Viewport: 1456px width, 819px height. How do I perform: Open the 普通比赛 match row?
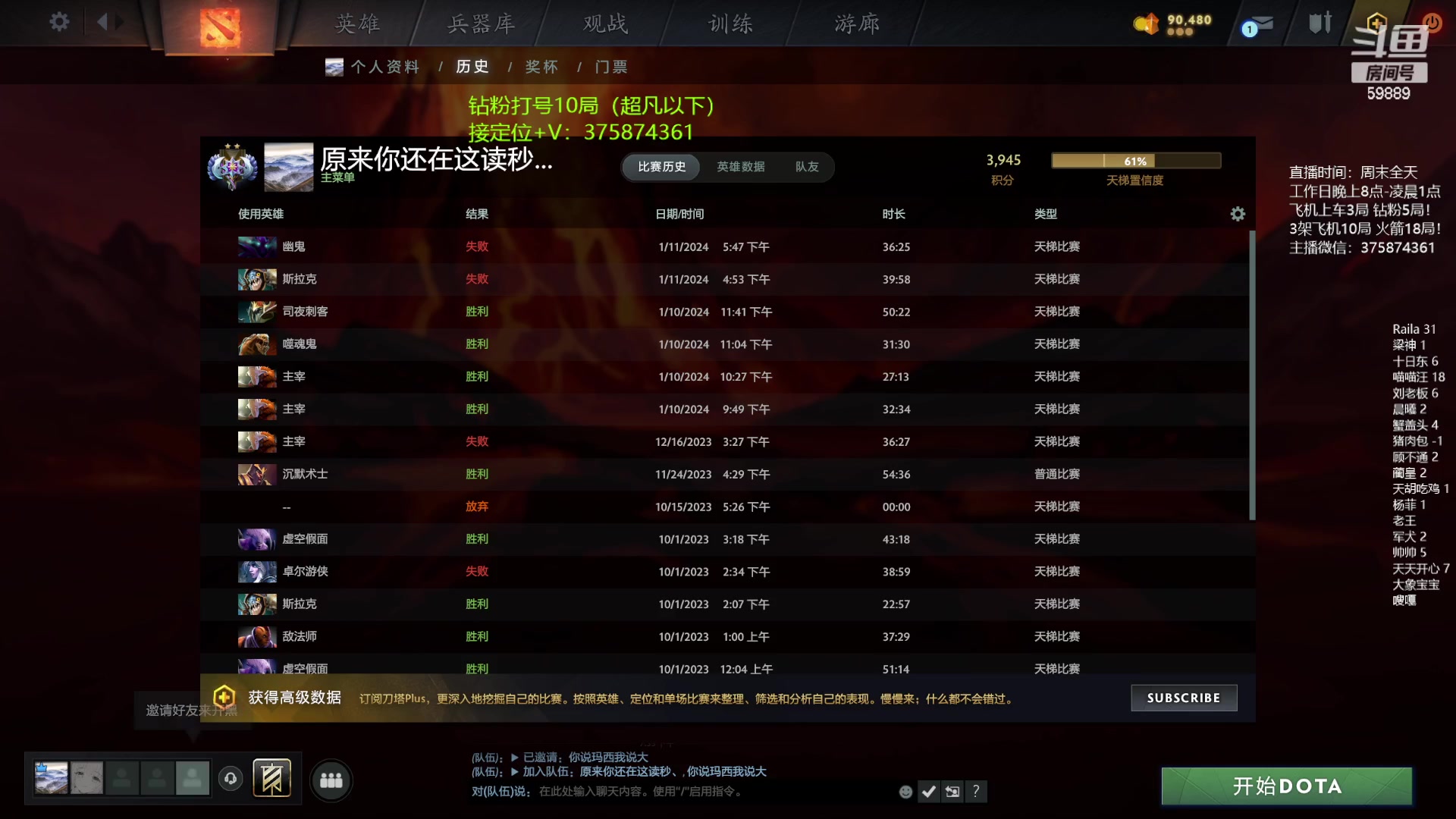724,474
